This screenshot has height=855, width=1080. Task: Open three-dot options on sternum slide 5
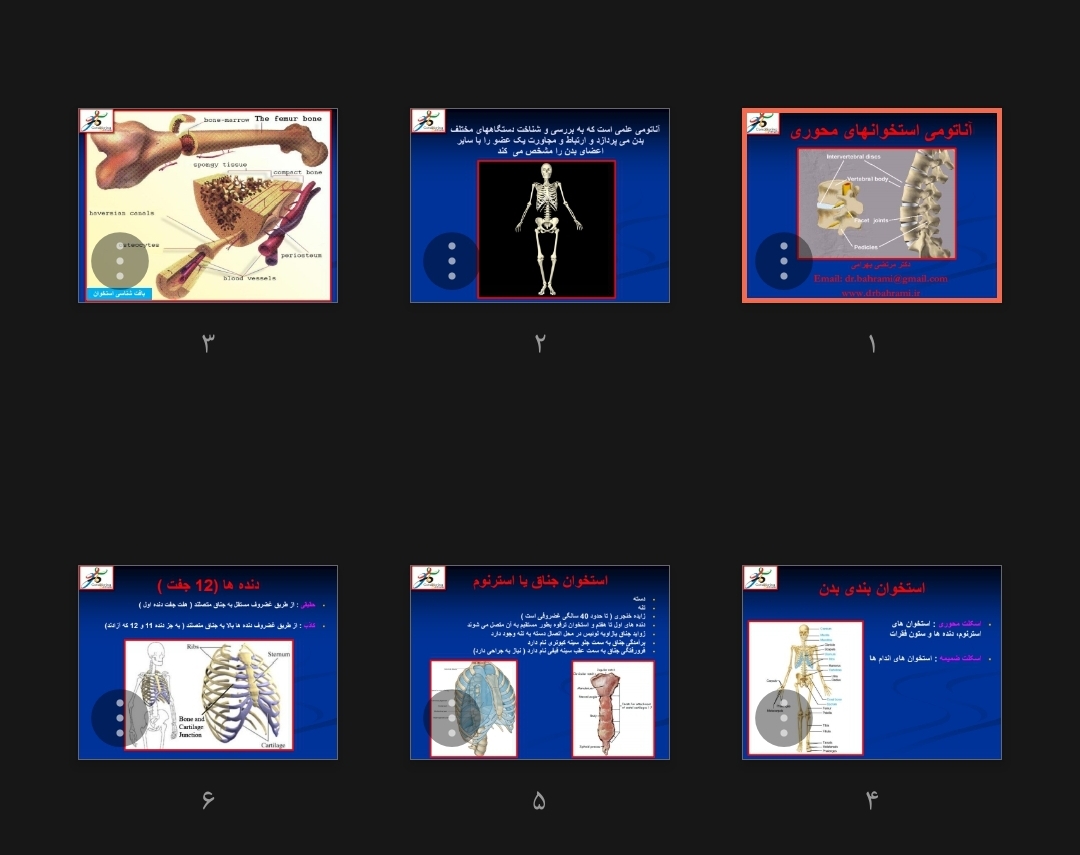(452, 718)
